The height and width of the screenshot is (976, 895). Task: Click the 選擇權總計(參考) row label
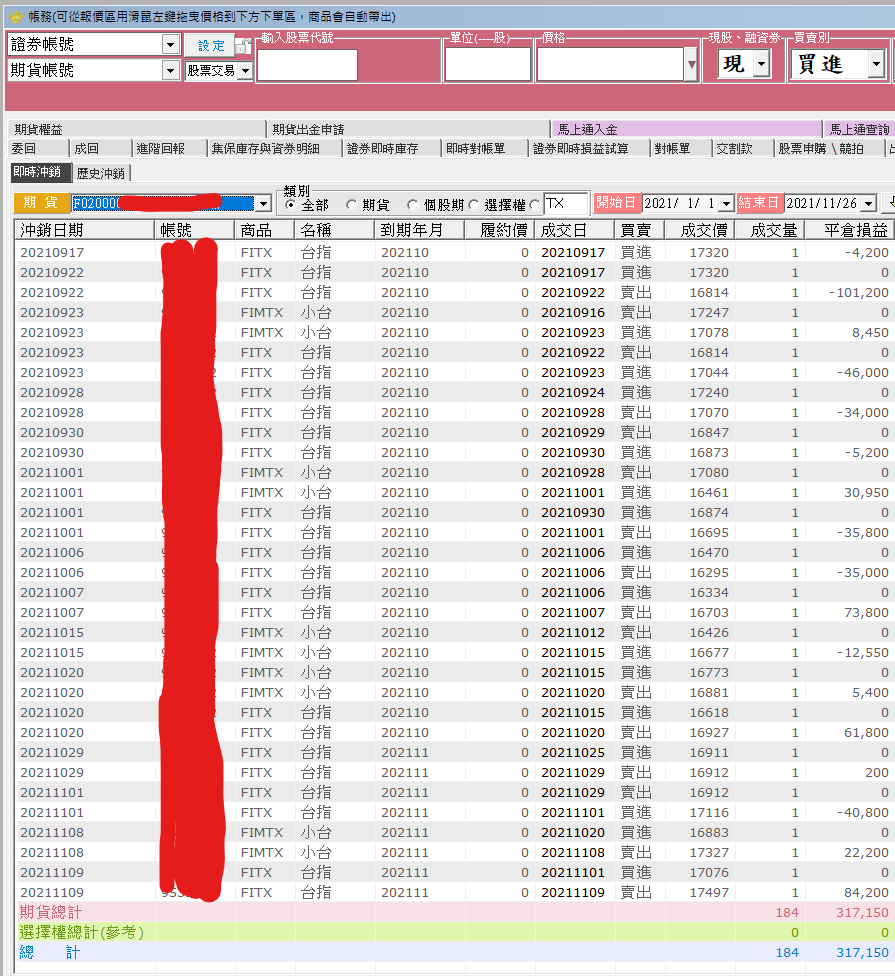pyautogui.click(x=82, y=932)
